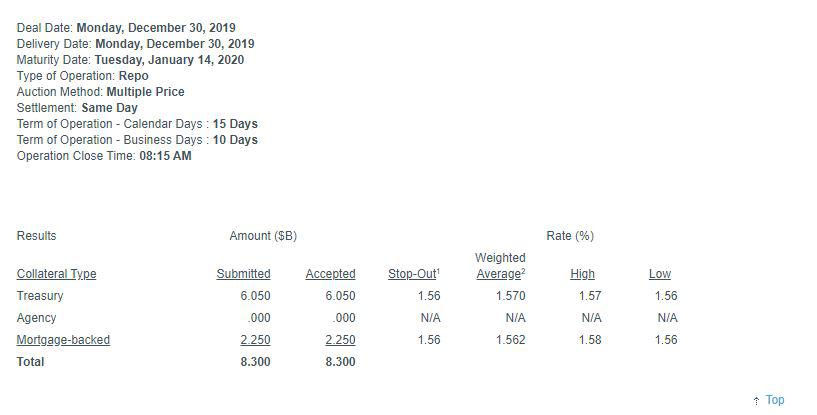
Task: Jump to page Top link
Action: 775,400
